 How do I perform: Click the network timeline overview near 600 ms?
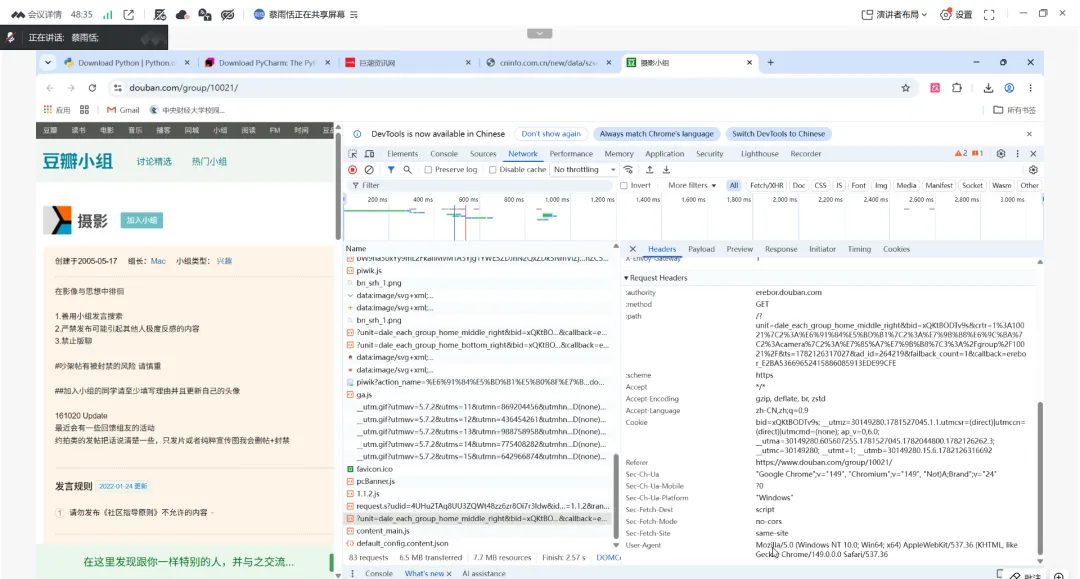click(x=468, y=217)
